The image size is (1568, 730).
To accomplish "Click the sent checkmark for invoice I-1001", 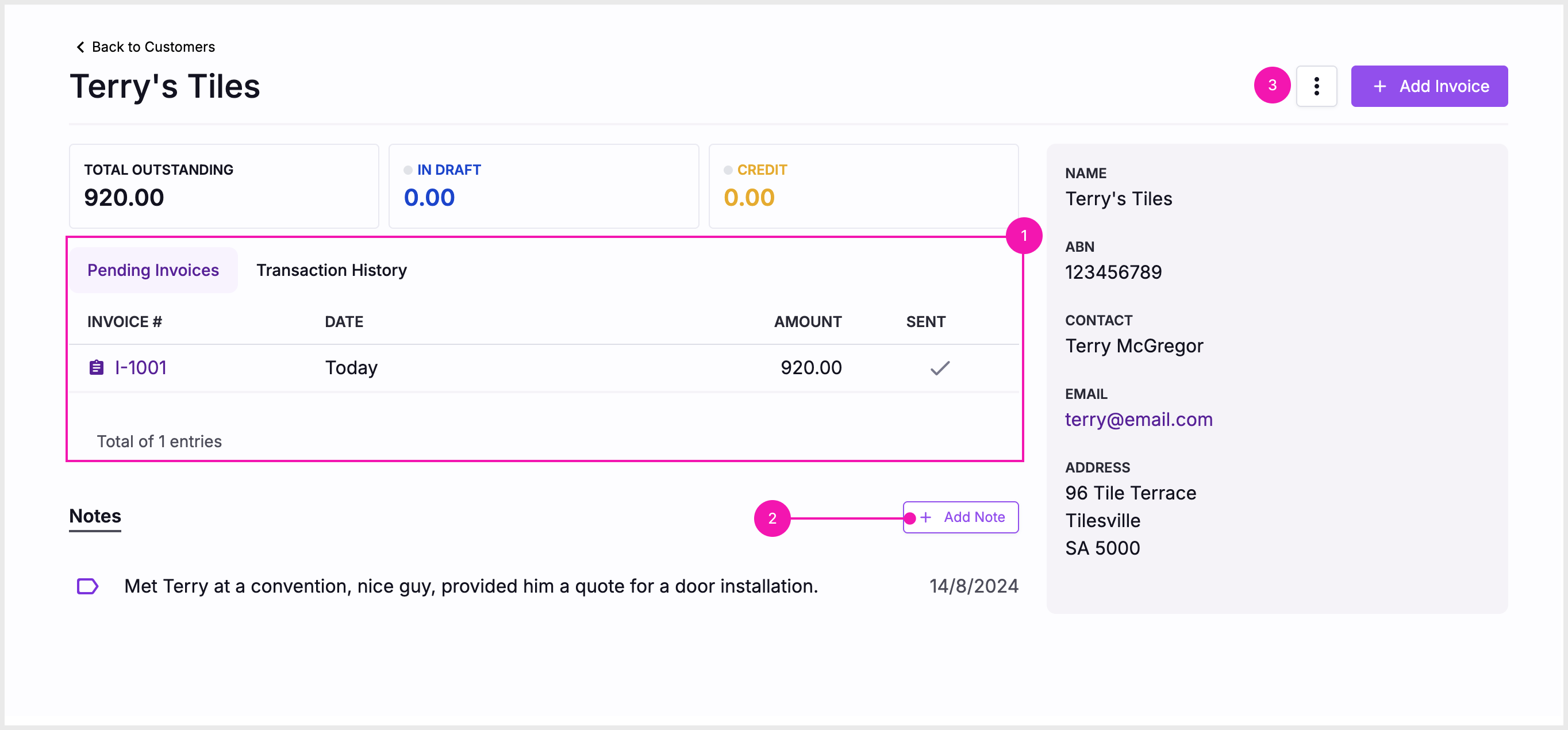I will (x=939, y=368).
